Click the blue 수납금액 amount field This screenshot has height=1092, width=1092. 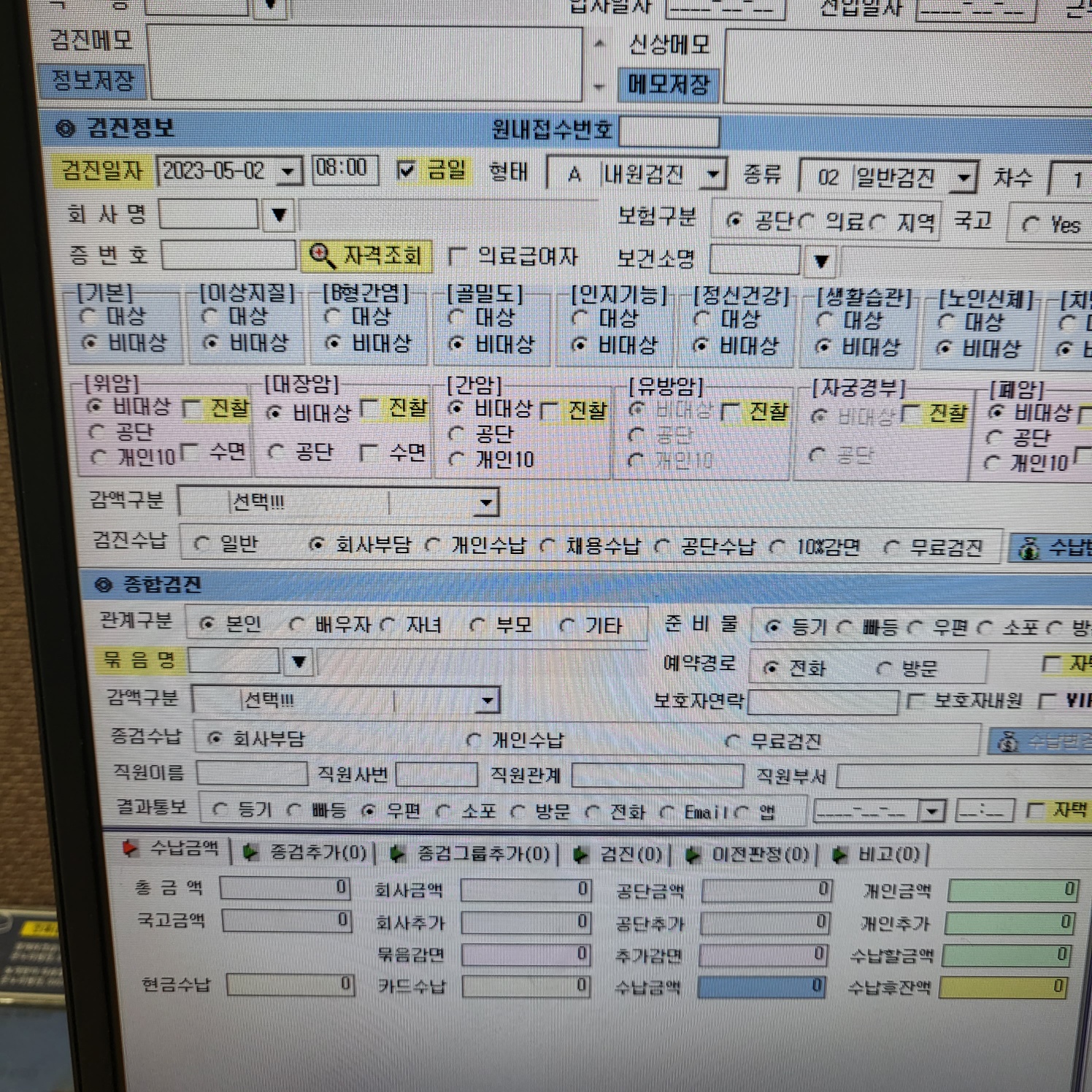pos(762,987)
